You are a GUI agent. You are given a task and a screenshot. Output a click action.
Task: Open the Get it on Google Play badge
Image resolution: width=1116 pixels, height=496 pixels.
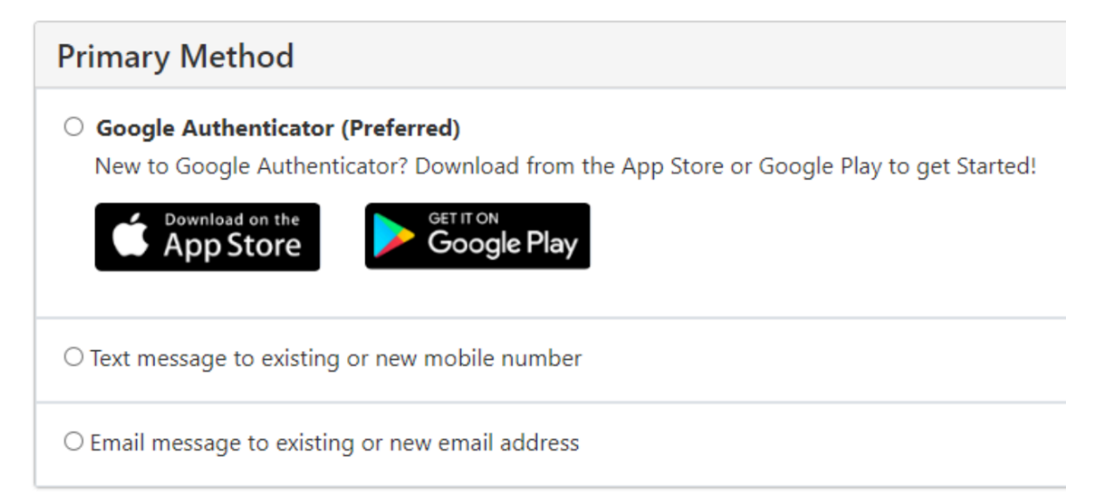tap(478, 236)
